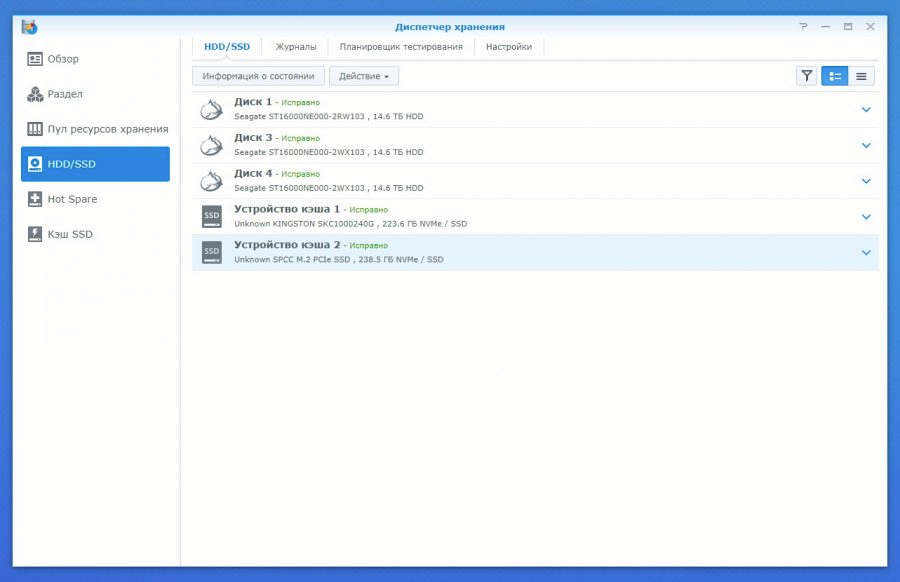The width and height of the screenshot is (900, 582).
Task: Click the Диск 4 hard drive icon
Action: 211,181
